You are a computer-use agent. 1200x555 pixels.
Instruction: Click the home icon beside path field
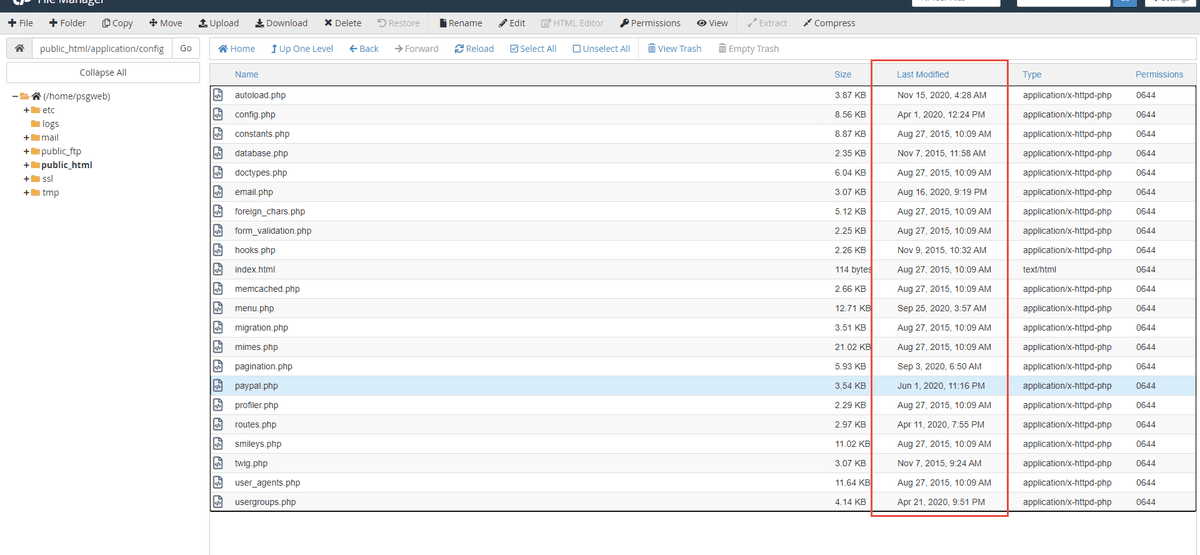(x=19, y=49)
